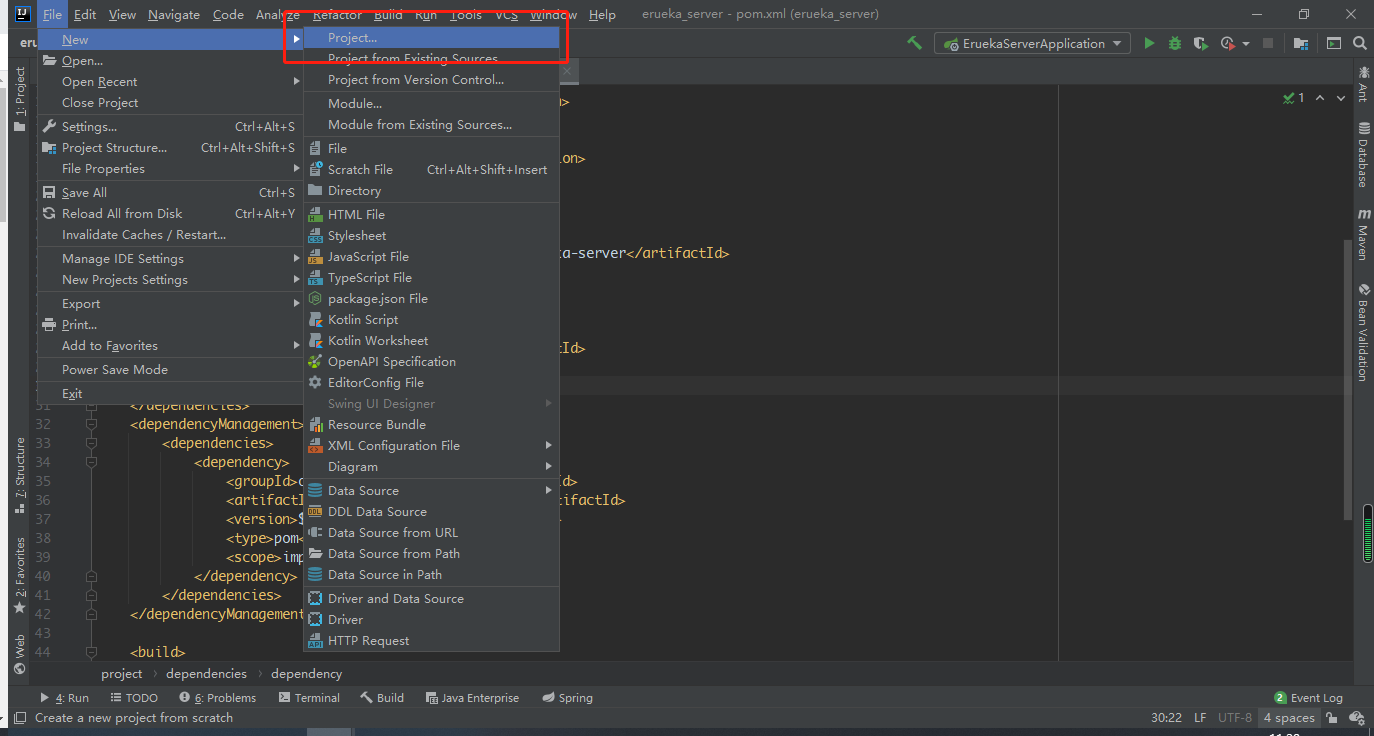Open Project Structure folder icon in toolbar
The width and height of the screenshot is (1374, 736).
(1301, 43)
